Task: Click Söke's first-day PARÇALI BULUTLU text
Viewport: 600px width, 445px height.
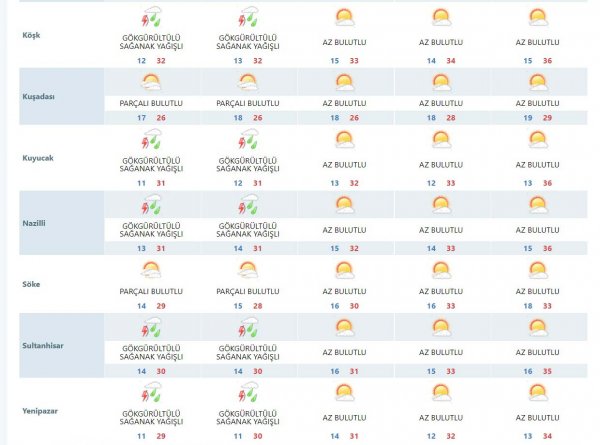Action: point(151,291)
